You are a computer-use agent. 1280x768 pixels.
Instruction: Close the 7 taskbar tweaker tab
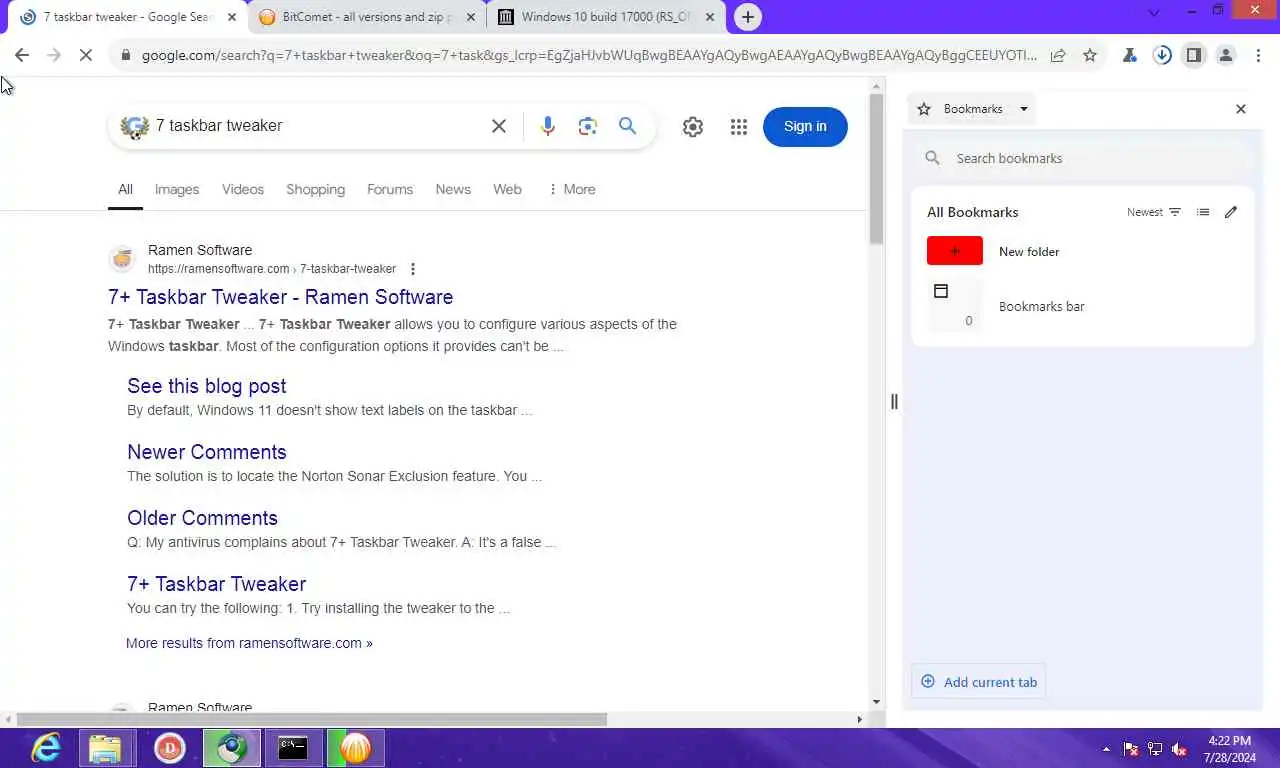click(232, 17)
